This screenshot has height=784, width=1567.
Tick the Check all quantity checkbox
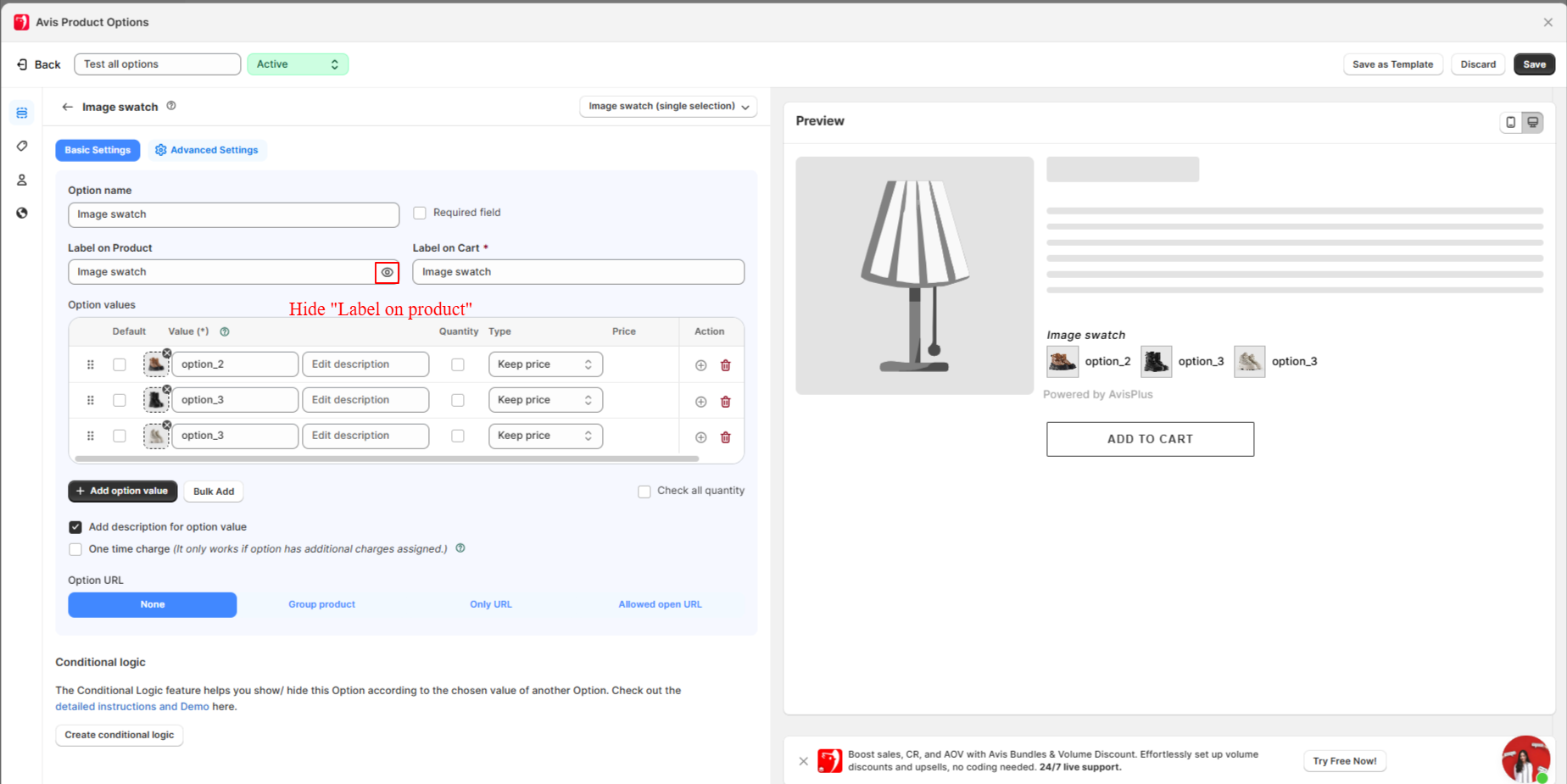644,492
